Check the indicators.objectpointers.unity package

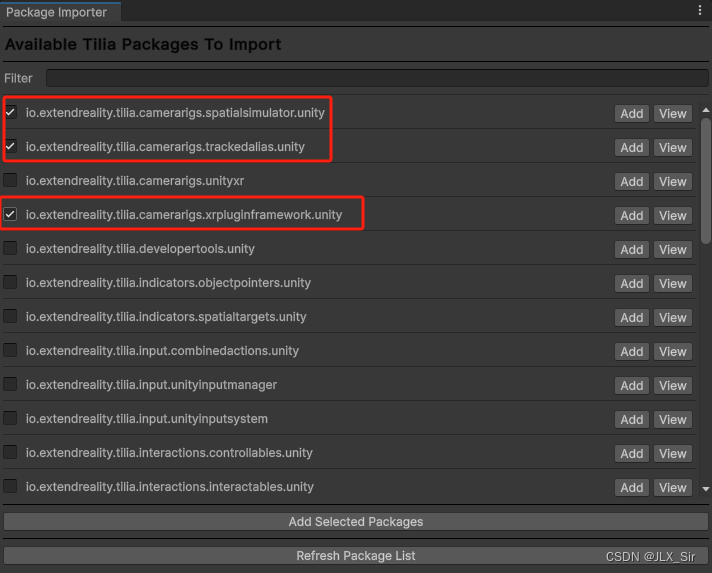(x=10, y=282)
